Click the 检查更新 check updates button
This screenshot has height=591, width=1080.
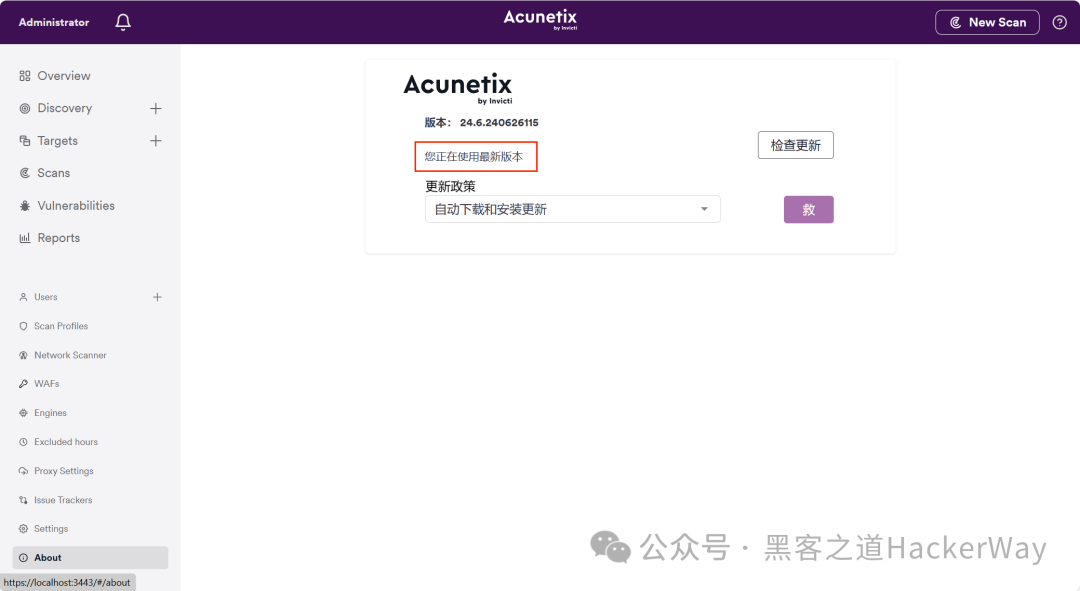click(796, 145)
